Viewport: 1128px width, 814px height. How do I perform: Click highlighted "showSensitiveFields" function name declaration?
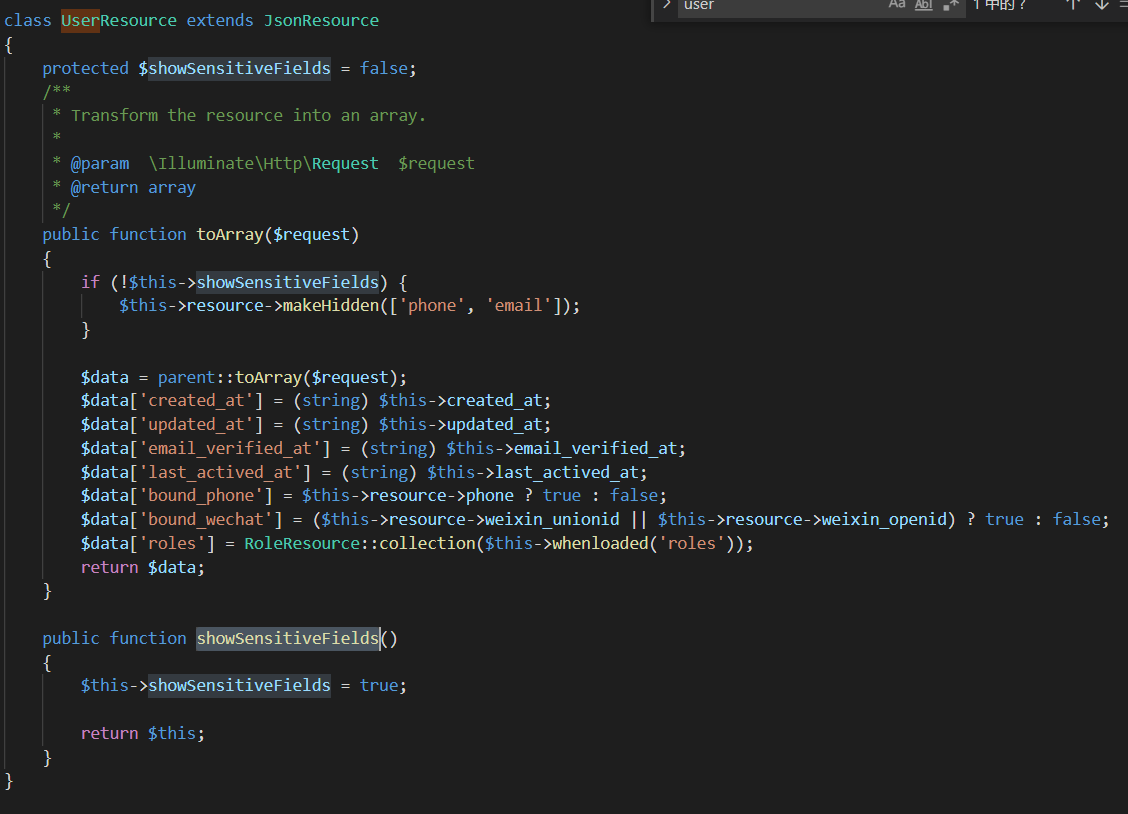pos(288,639)
